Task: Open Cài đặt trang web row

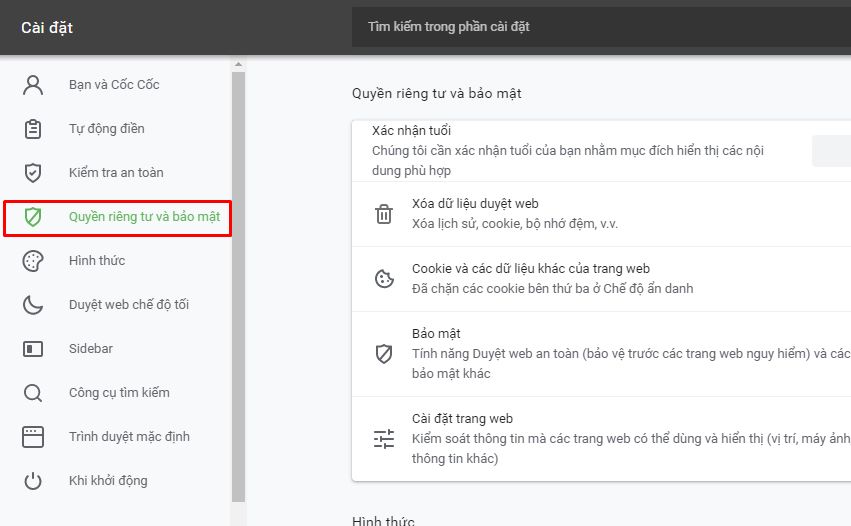Action: [x=601, y=439]
